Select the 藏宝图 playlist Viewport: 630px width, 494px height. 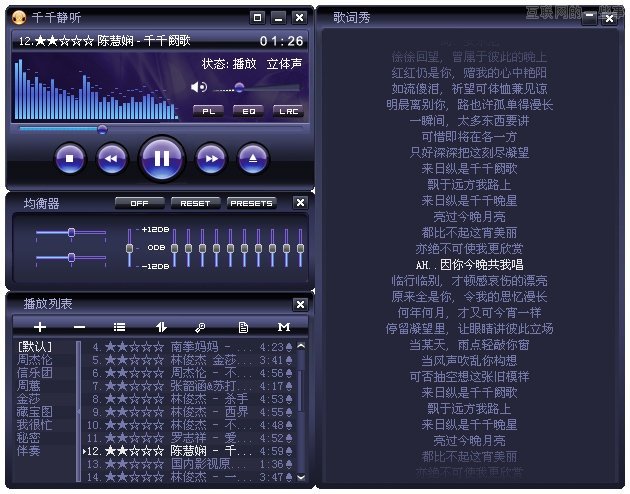(35, 411)
